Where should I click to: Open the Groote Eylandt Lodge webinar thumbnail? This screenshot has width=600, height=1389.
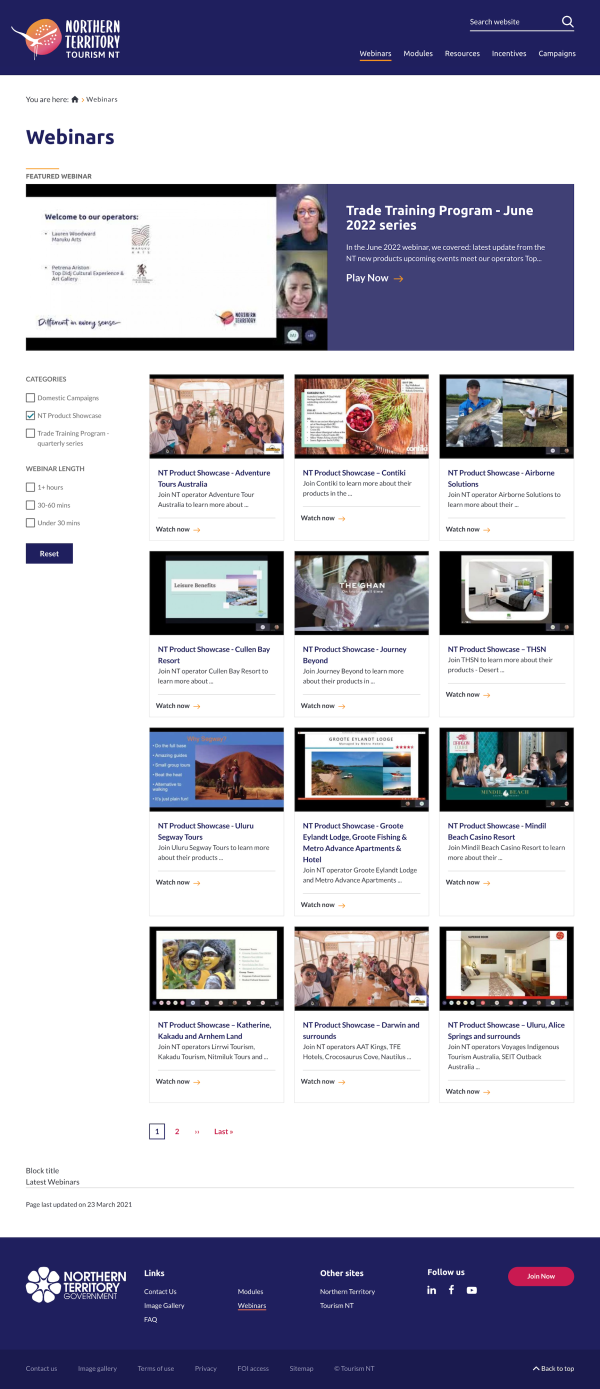click(361, 769)
